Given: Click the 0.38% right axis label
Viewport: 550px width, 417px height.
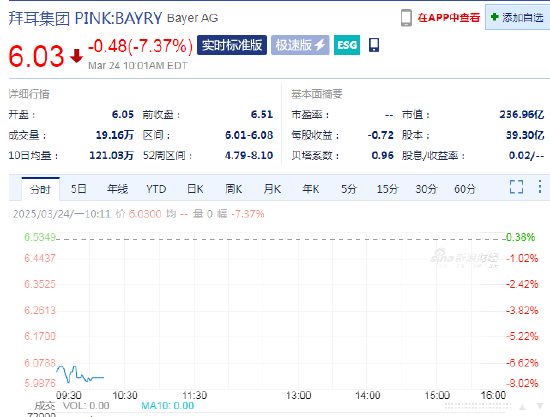Looking at the screenshot, I should [x=521, y=237].
